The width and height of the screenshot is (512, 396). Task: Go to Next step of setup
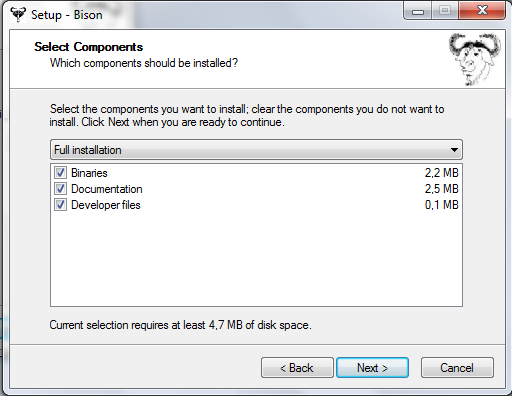click(x=372, y=368)
